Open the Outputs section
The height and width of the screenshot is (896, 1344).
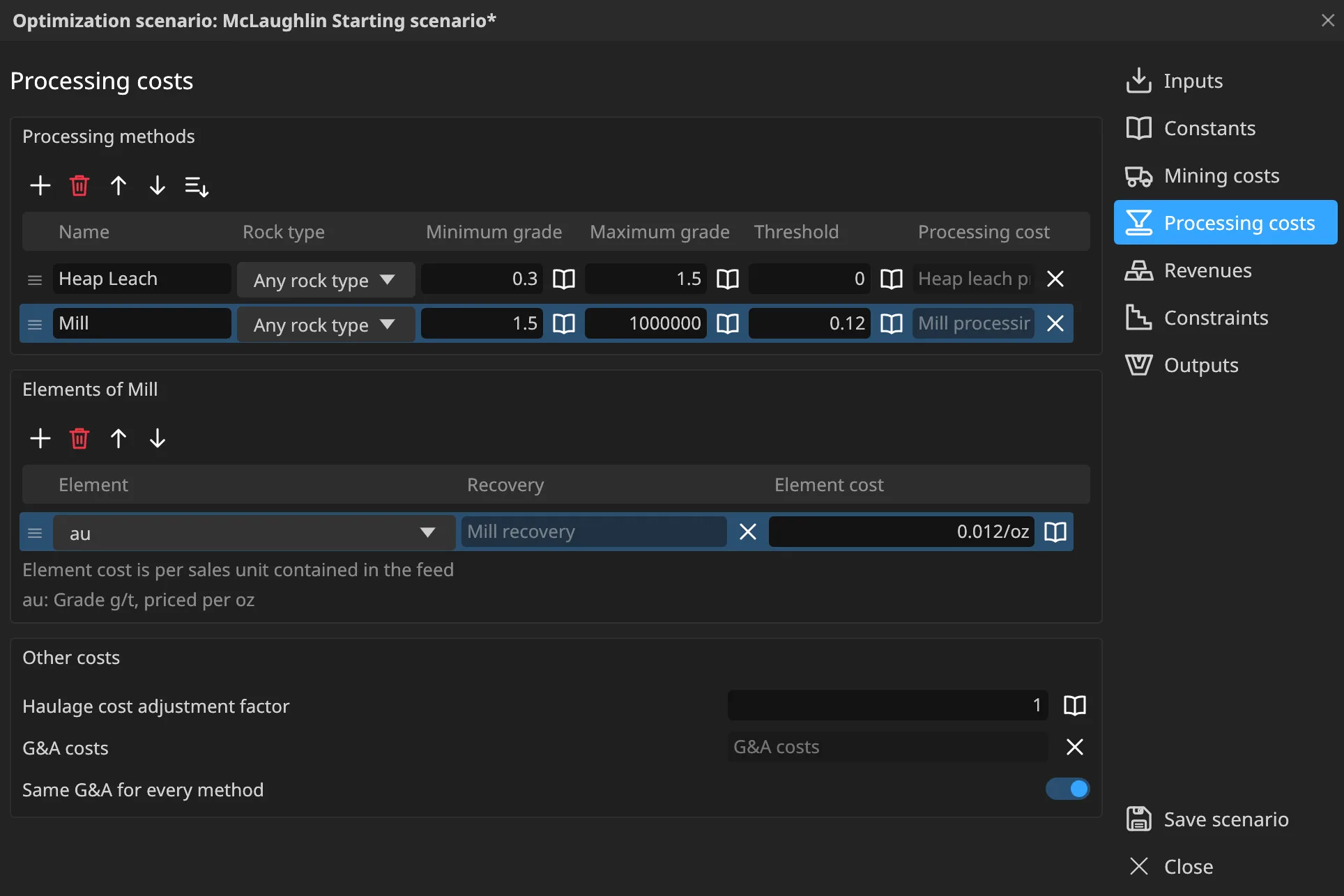(1225, 365)
